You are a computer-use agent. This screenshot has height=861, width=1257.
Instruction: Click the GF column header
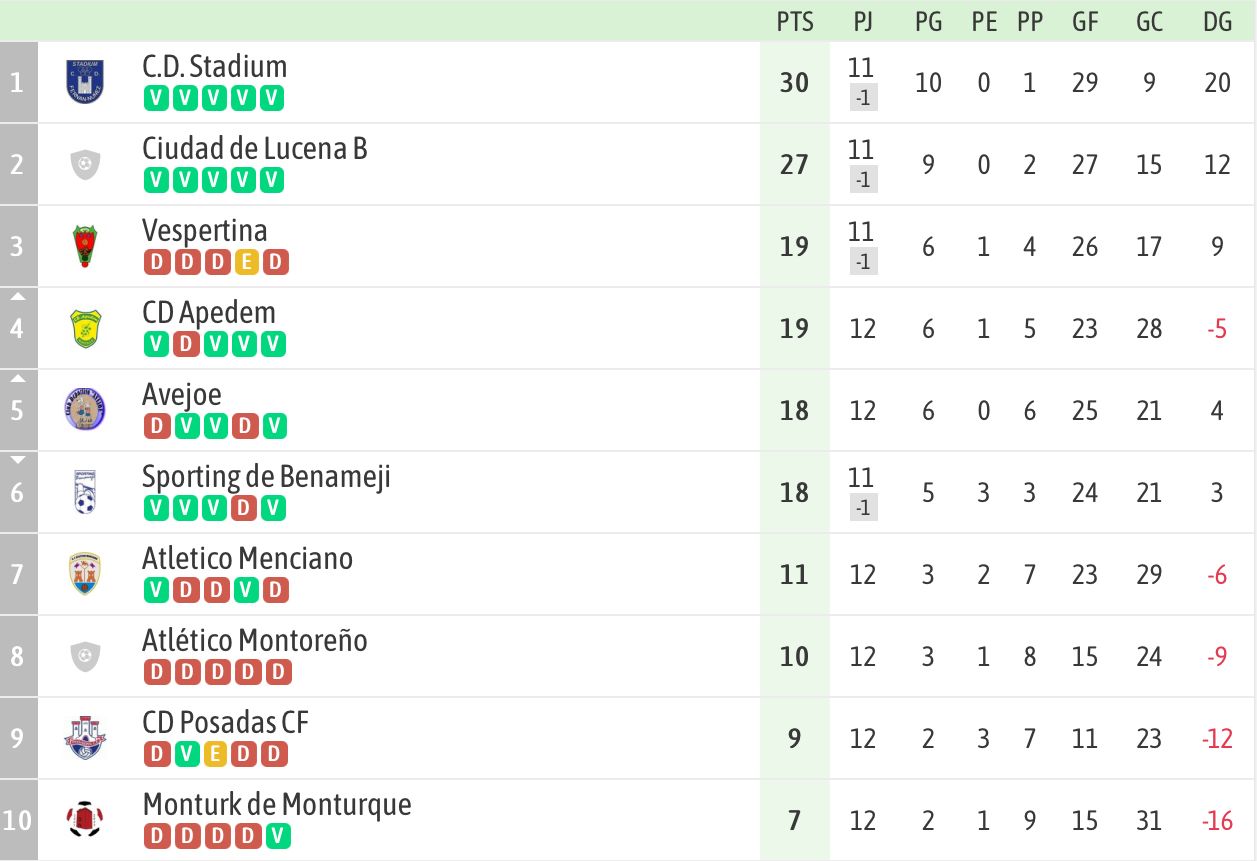[x=1085, y=22]
